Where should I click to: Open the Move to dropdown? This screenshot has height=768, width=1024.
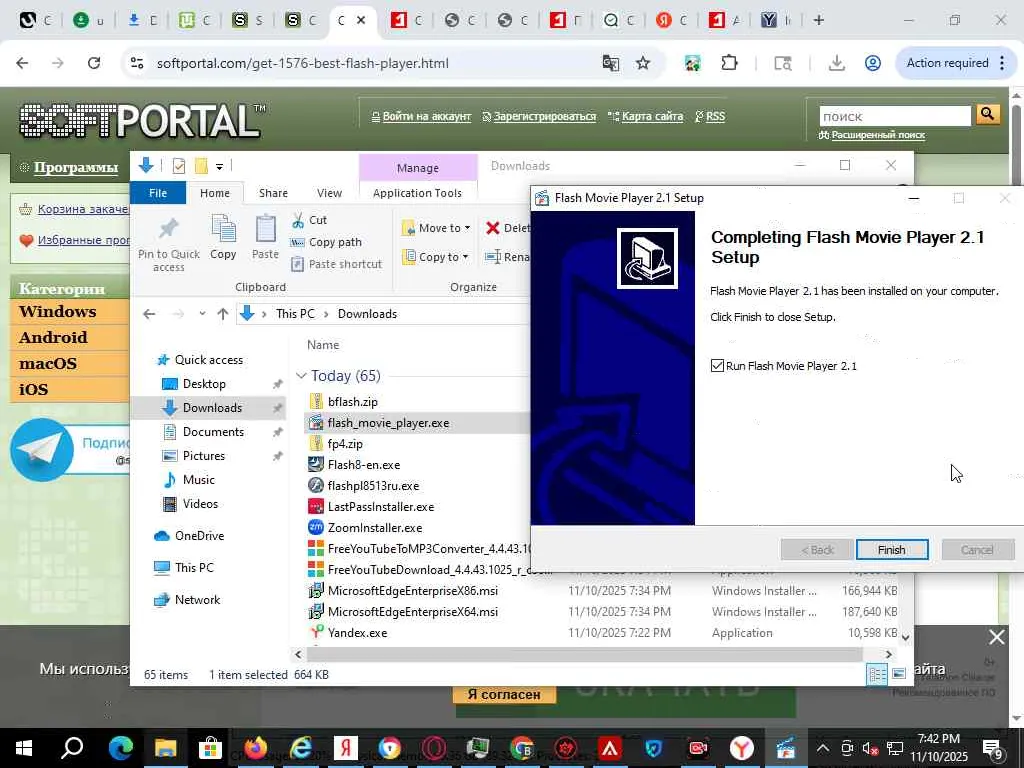(x=436, y=228)
